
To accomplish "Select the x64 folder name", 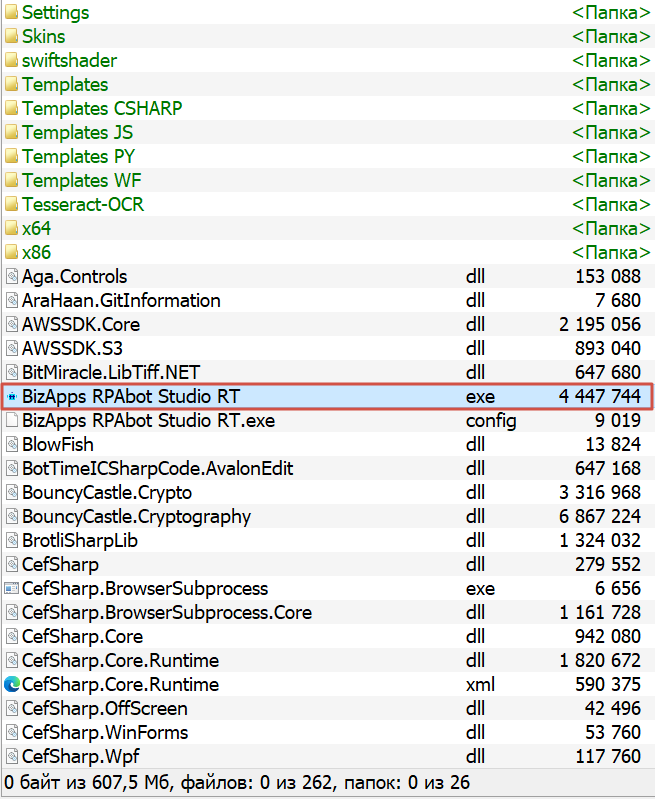I will pyautogui.click(x=37, y=228).
